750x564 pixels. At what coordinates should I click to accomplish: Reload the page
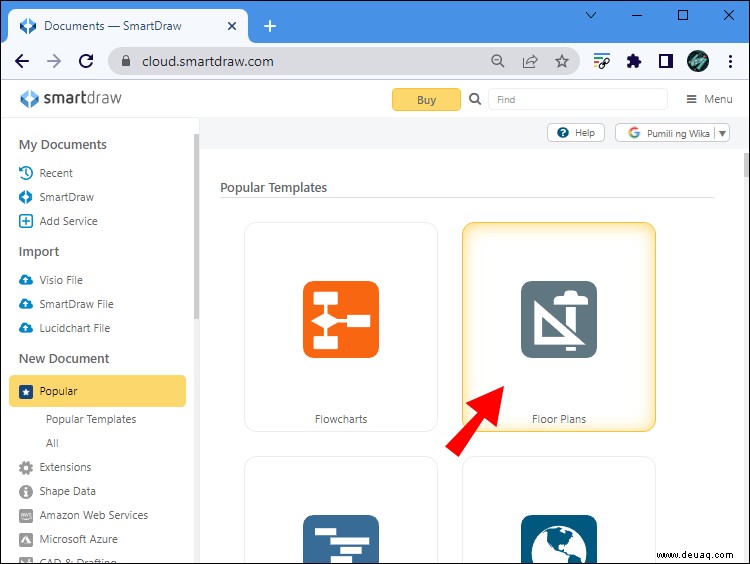tap(86, 61)
